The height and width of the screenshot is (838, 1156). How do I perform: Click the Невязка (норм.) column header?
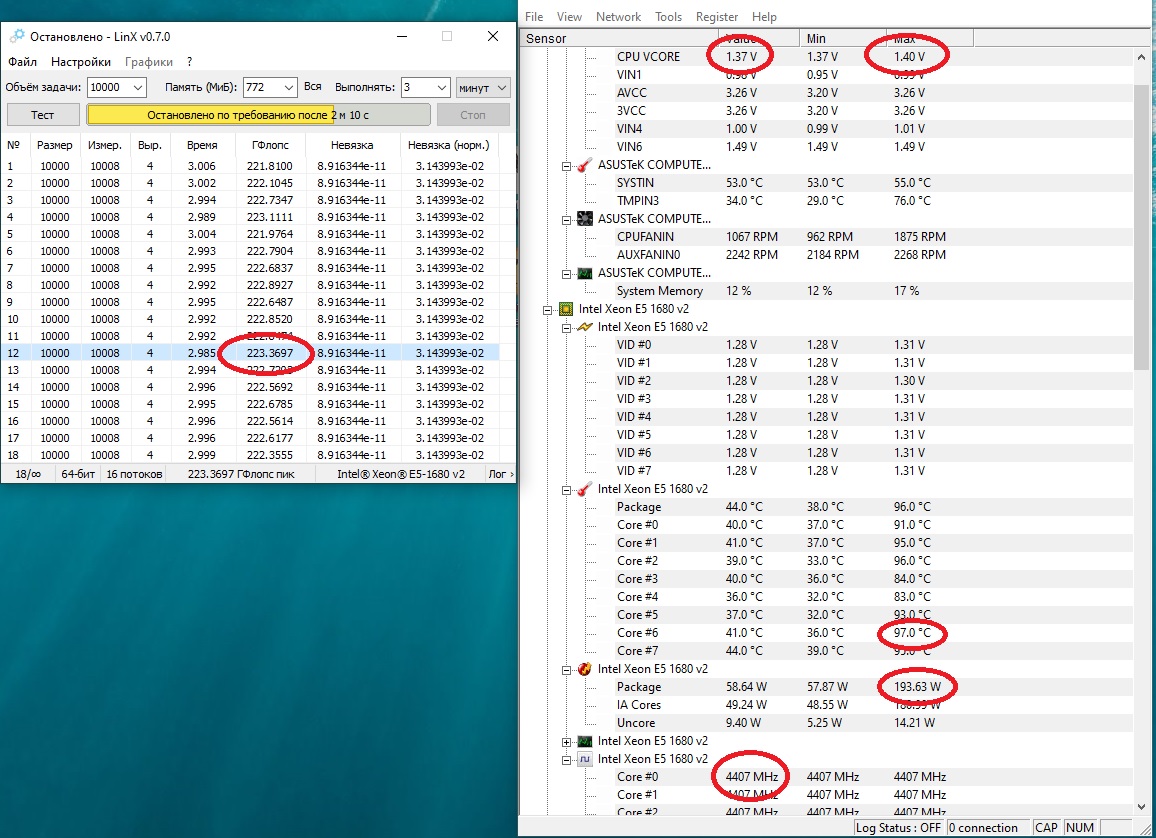pos(448,145)
